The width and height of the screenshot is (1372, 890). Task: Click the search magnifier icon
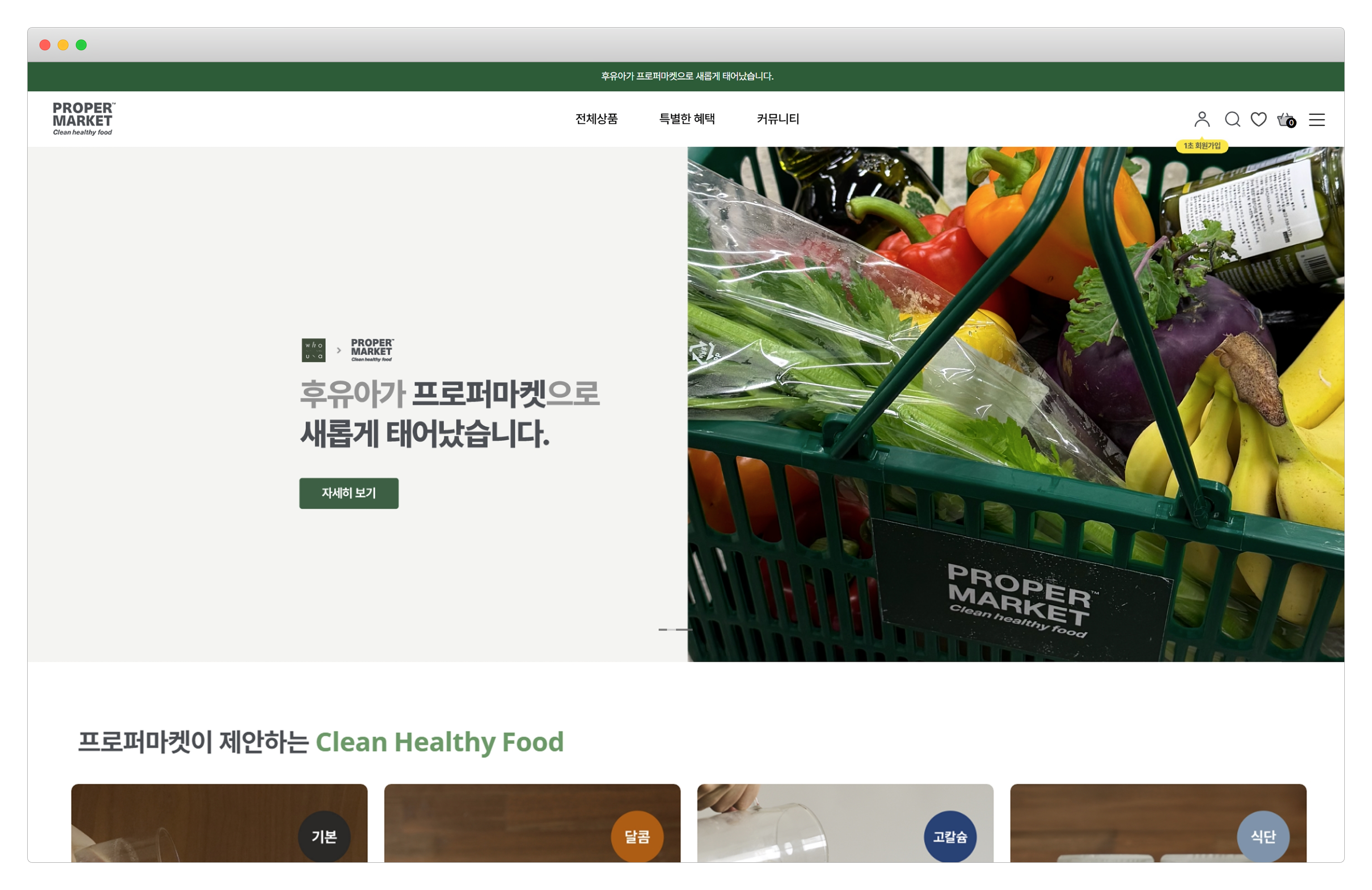point(1233,119)
